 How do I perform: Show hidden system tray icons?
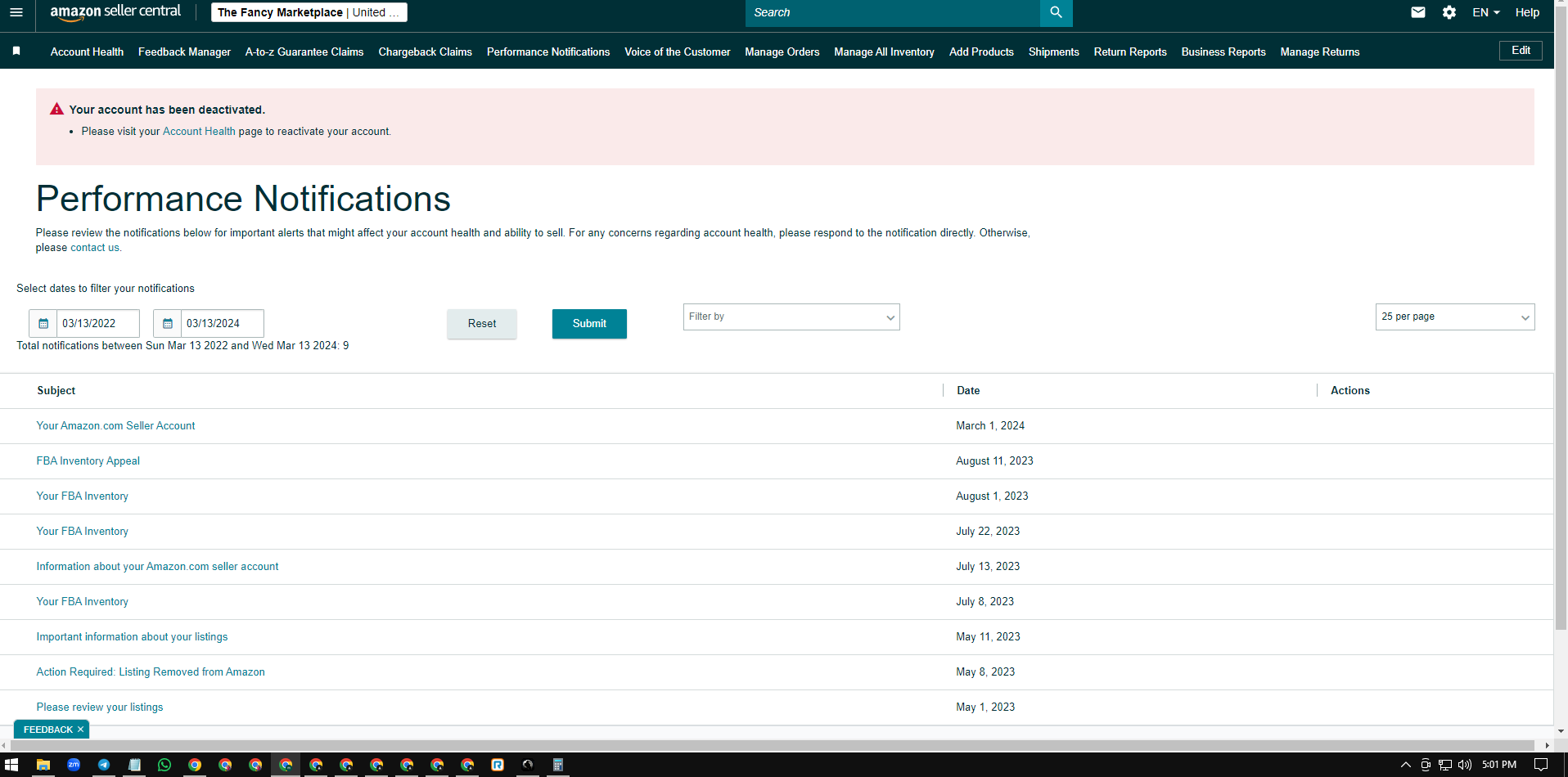(1406, 765)
